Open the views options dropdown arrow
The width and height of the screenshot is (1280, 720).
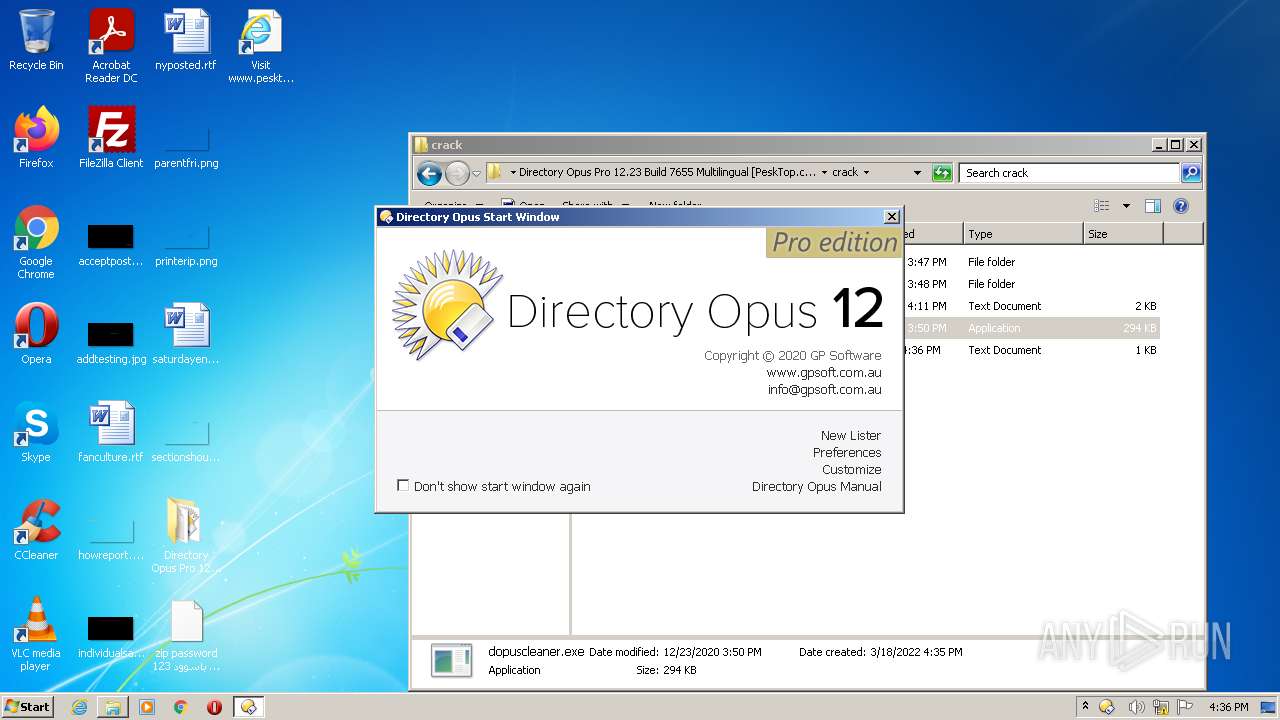[x=1126, y=206]
